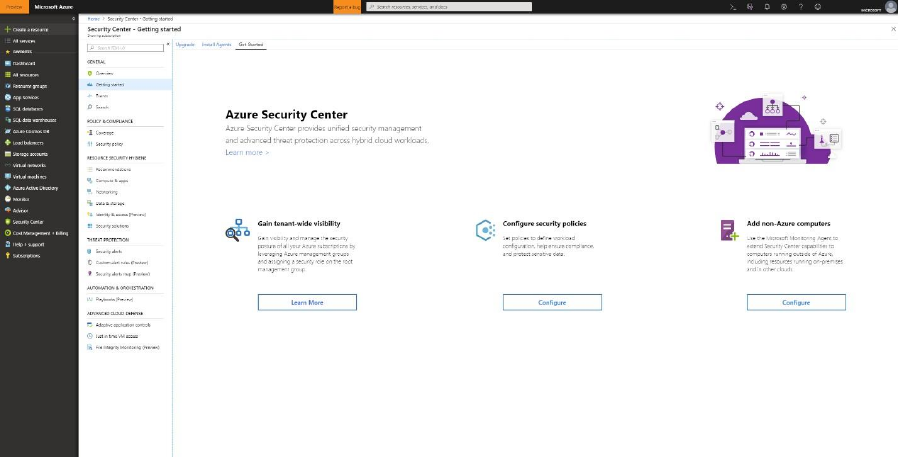Click Configure under security policies
The width and height of the screenshot is (898, 457).
click(552, 302)
